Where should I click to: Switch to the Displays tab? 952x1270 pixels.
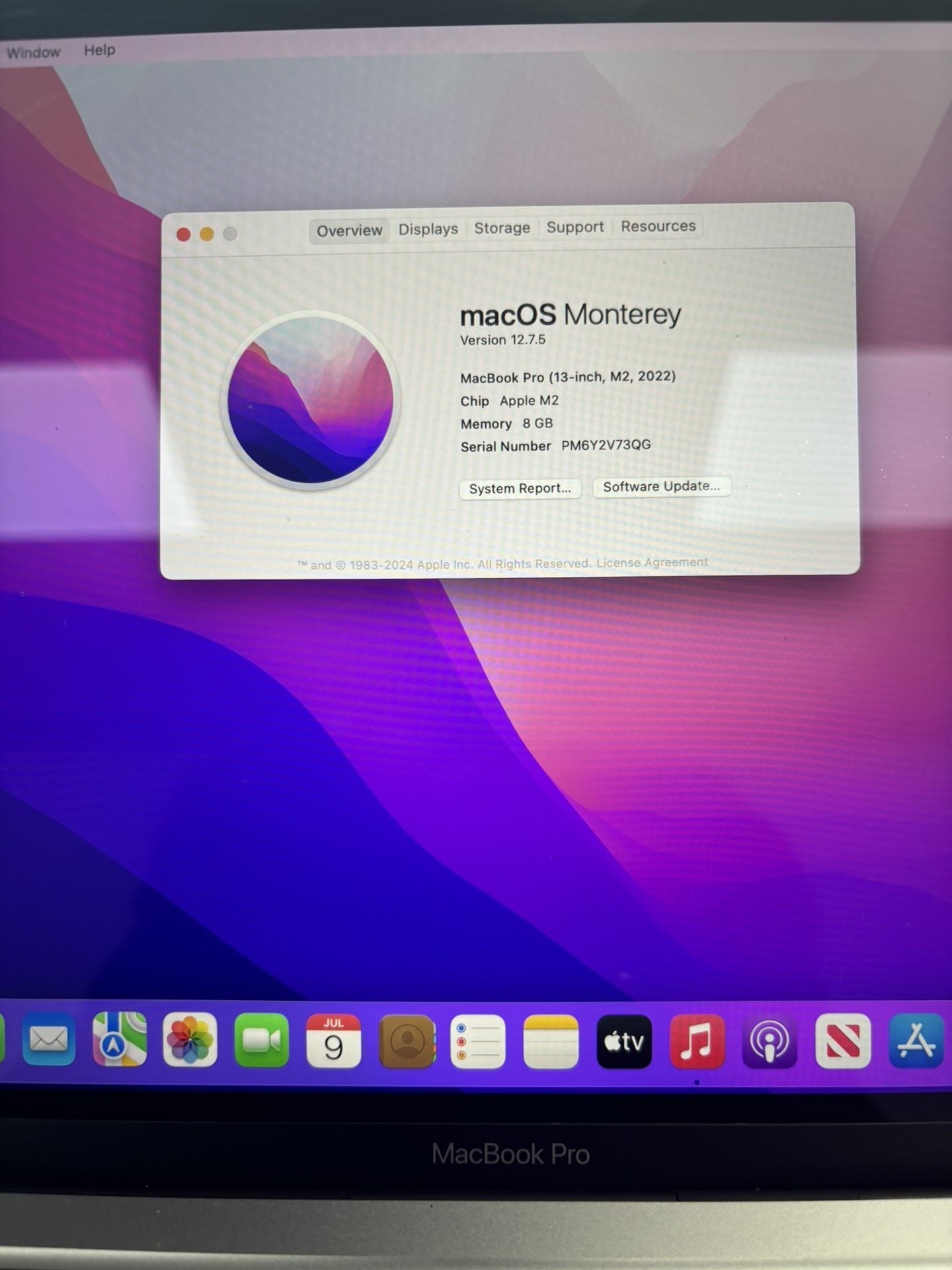[428, 230]
